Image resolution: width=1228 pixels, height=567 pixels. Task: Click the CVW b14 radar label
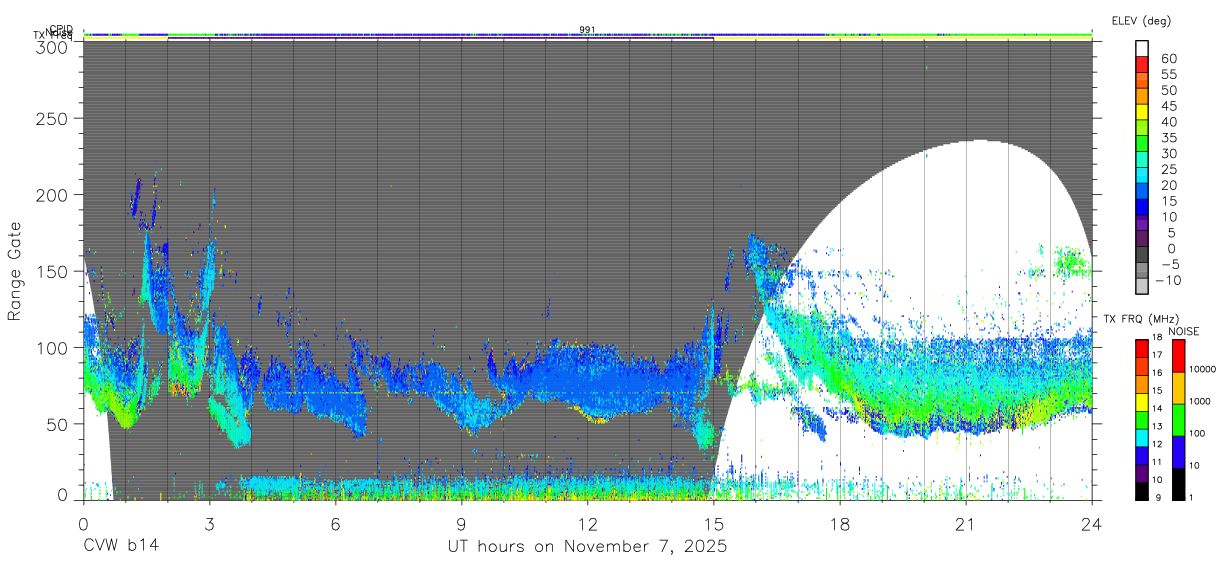click(120, 546)
